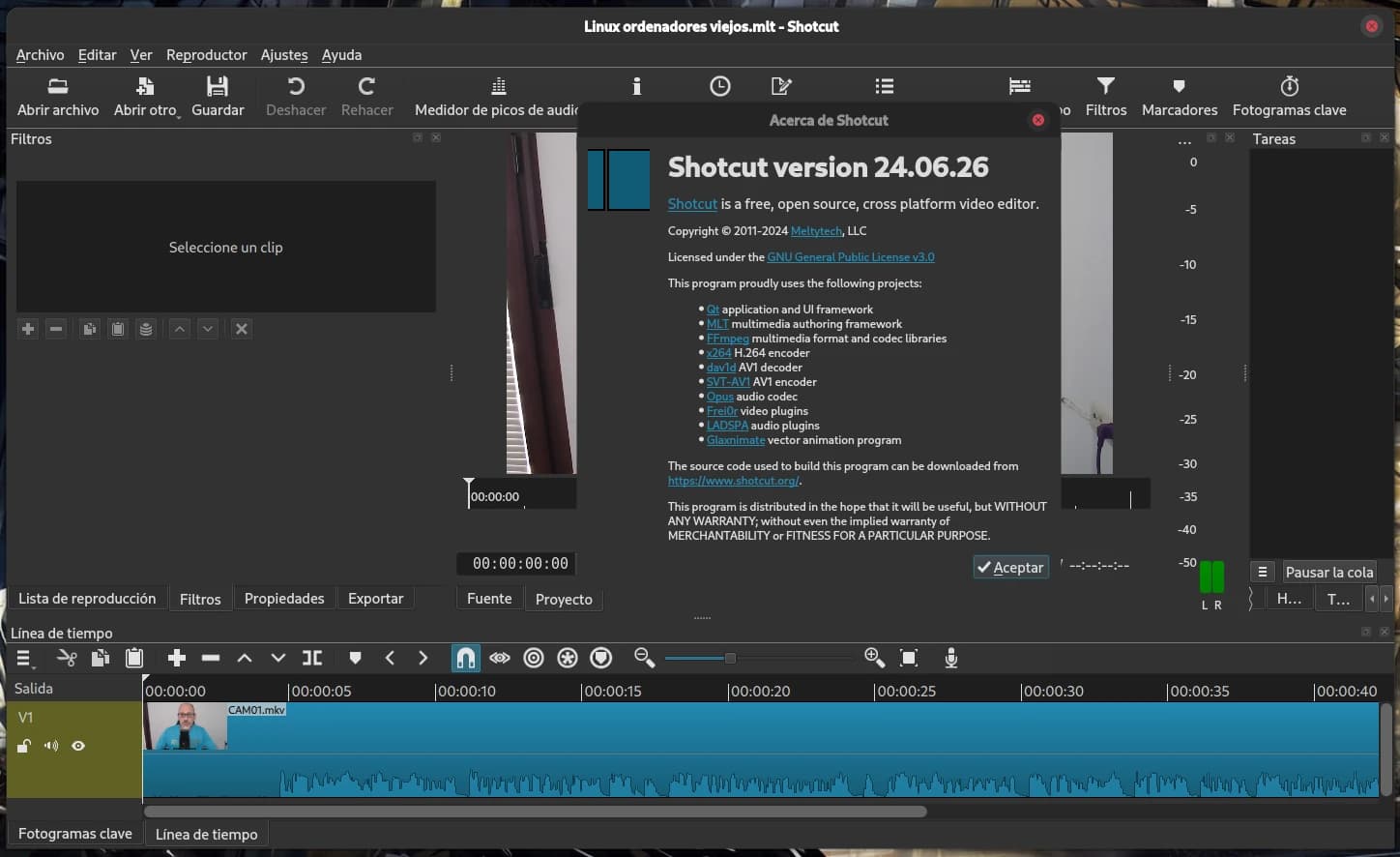Click Aceptar in About dialog
Screen dimensions: 1400x857
tap(1011, 568)
